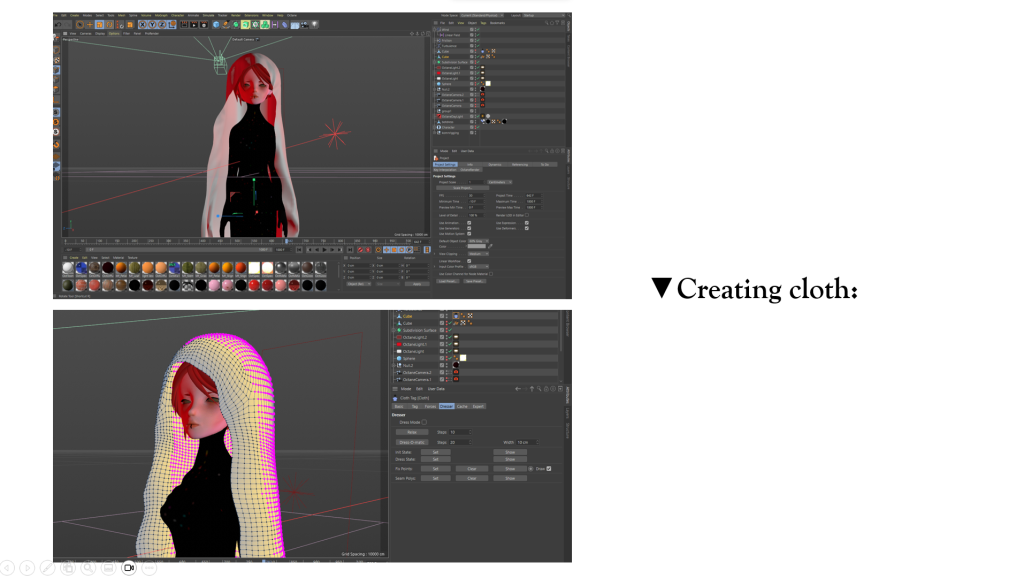
Task: Click the Relax button in Dresser
Action: (412, 432)
